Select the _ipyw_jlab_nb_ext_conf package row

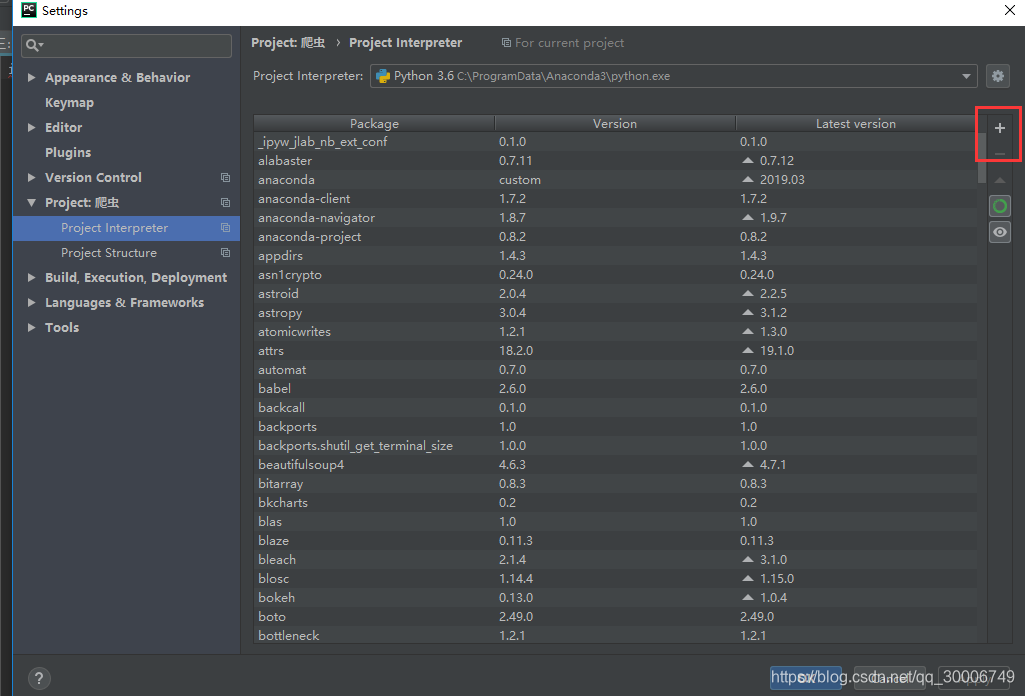tap(615, 142)
